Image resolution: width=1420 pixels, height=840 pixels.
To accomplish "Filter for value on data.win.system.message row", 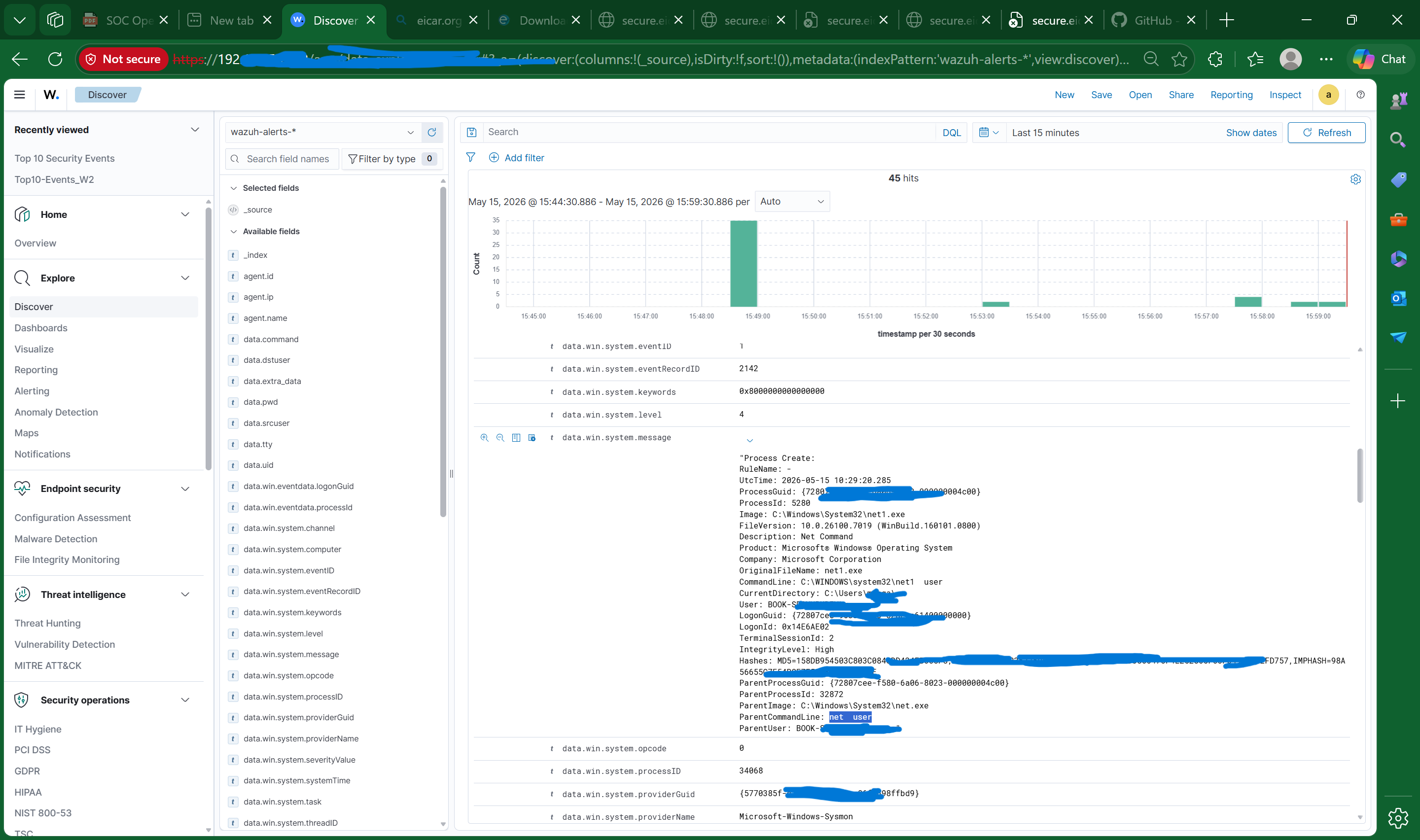I will coord(485,438).
